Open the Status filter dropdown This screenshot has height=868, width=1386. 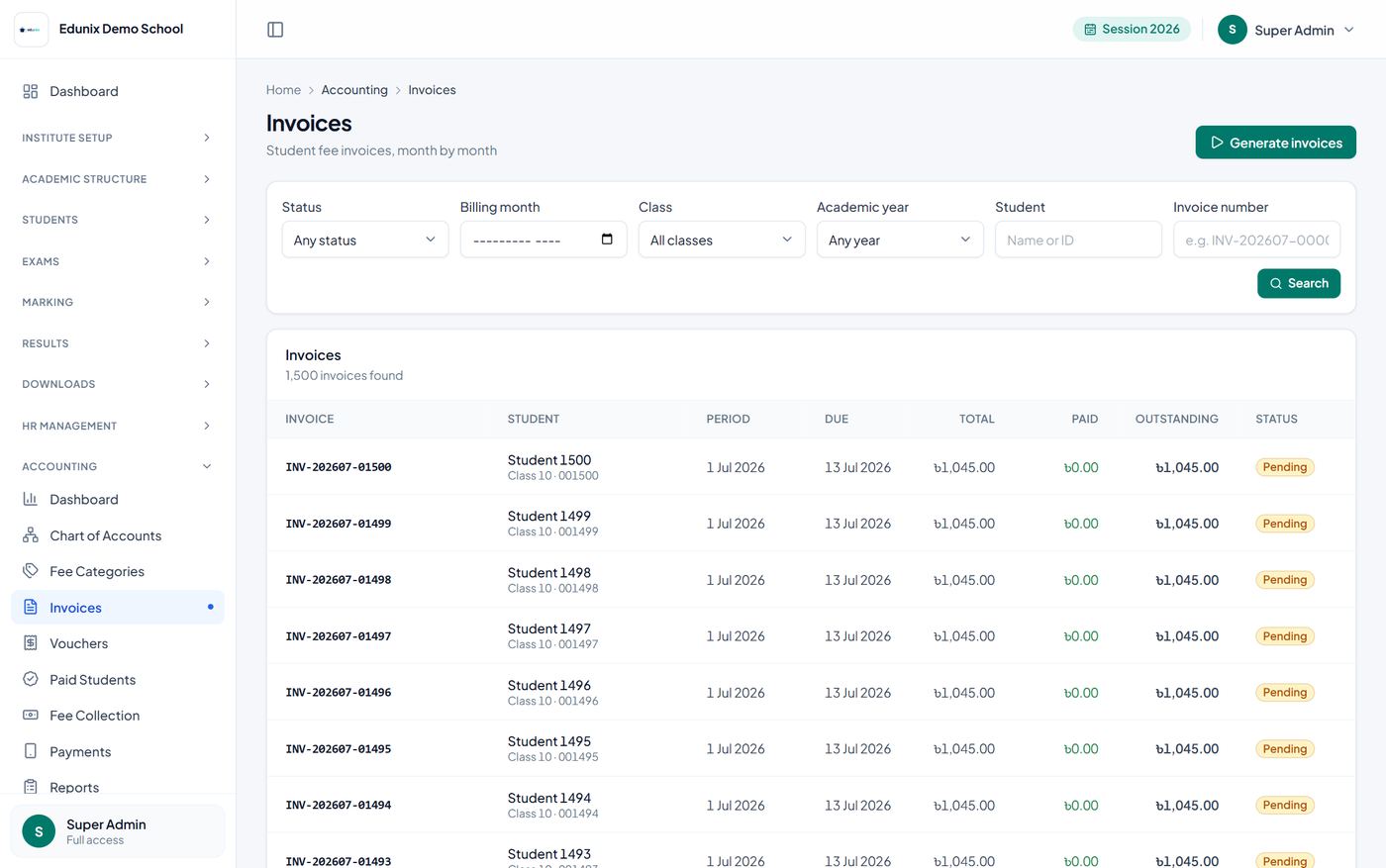tap(365, 240)
